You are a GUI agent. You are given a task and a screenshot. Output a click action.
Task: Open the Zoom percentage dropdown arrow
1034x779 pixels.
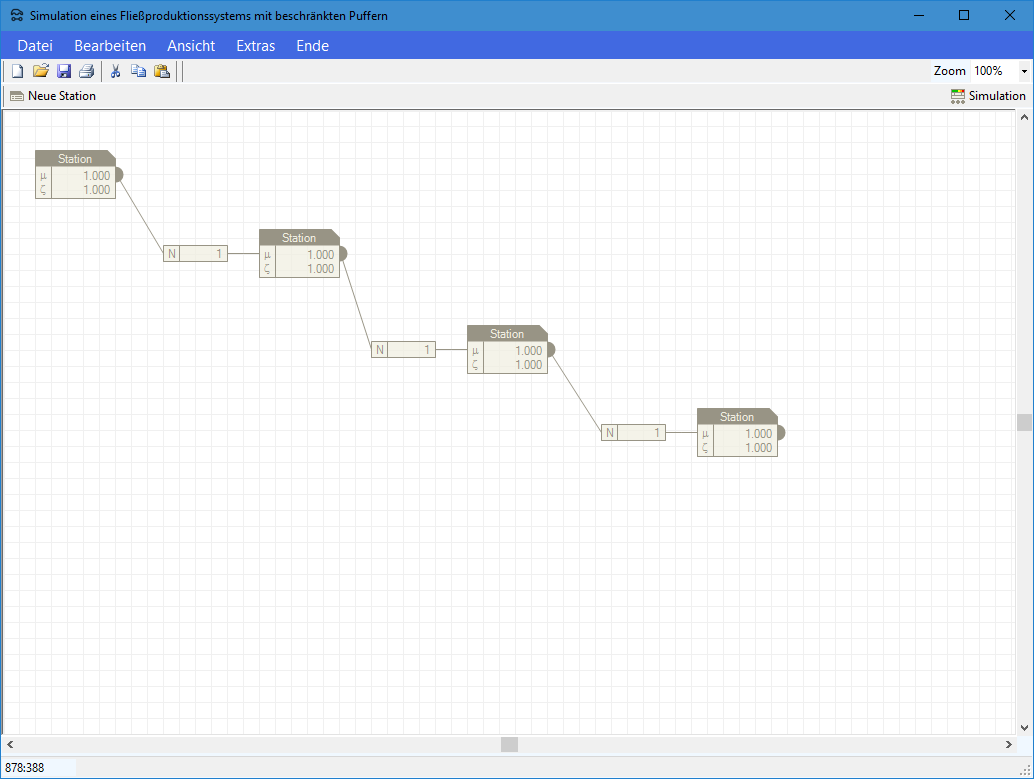(1024, 71)
